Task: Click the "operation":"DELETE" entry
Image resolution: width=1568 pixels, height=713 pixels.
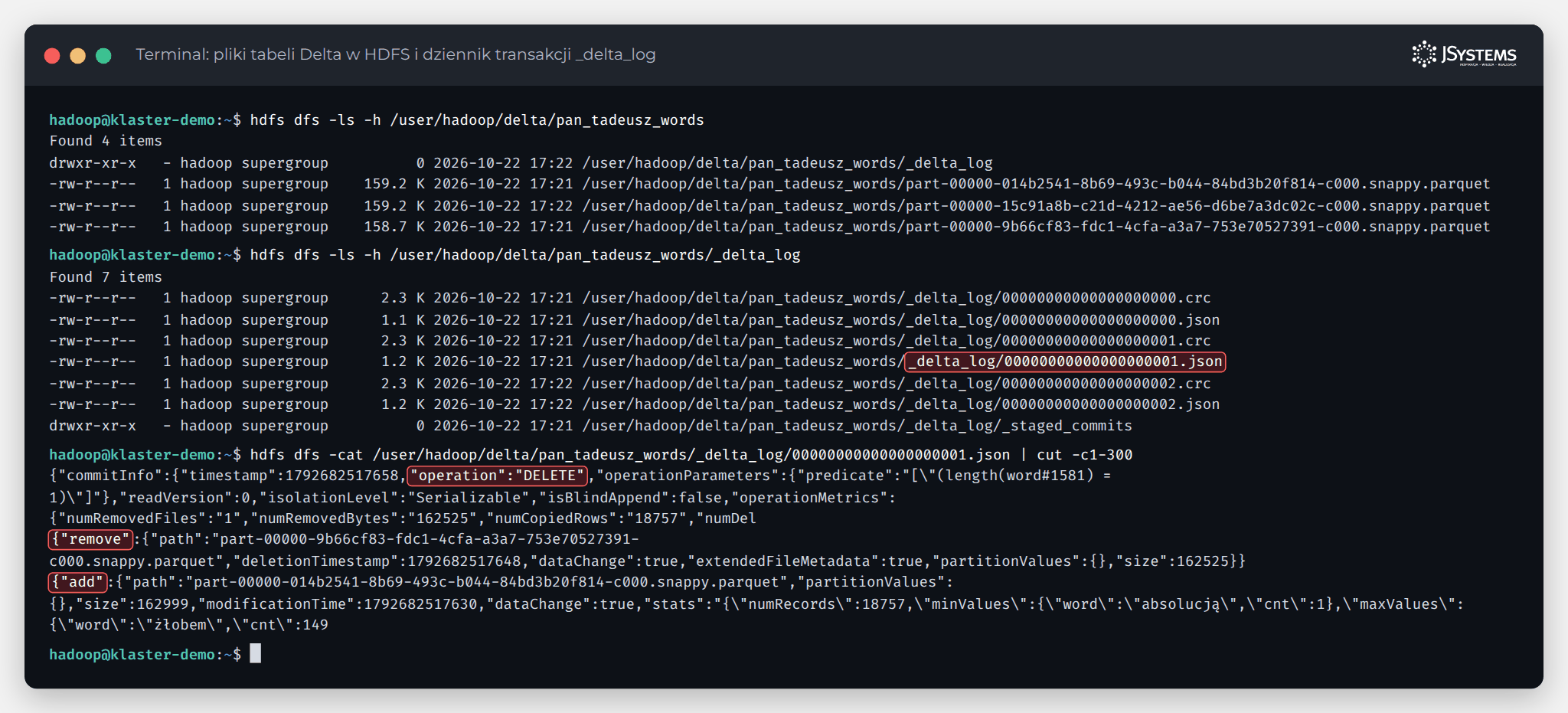Action: pos(497,476)
